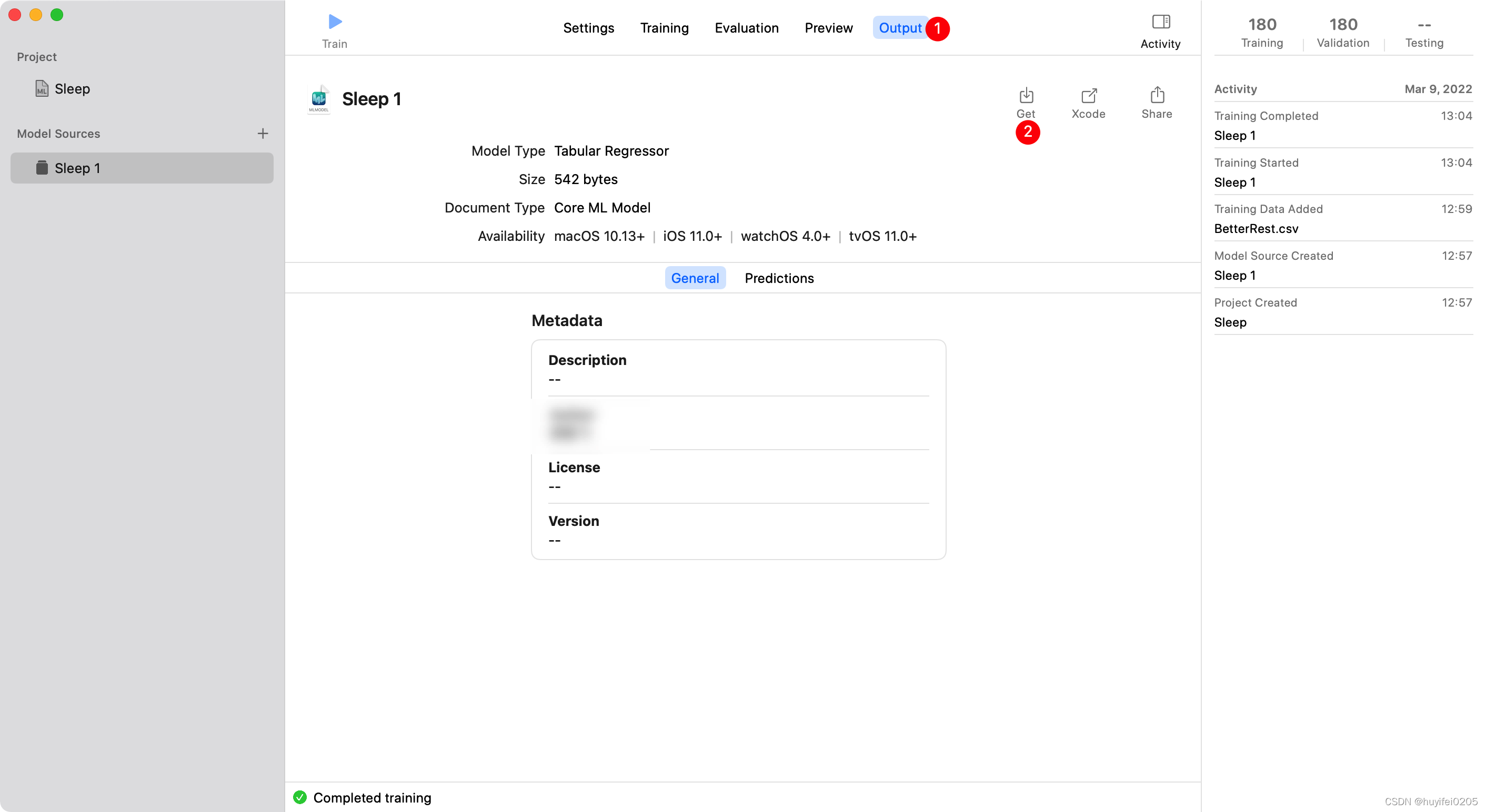Click the Sleep 1 model source icon
This screenshot has height=812, width=1486.
point(42,168)
